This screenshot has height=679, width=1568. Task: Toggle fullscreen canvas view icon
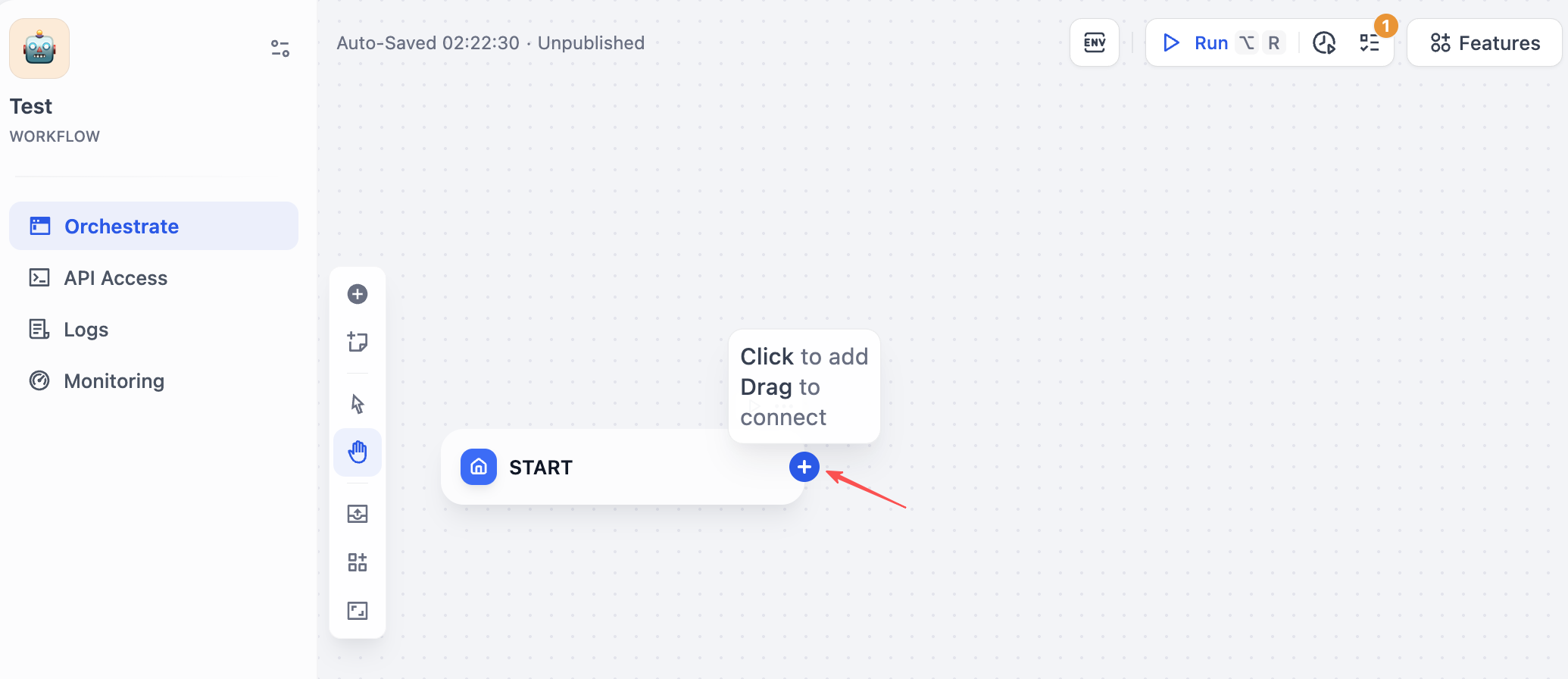pos(358,611)
